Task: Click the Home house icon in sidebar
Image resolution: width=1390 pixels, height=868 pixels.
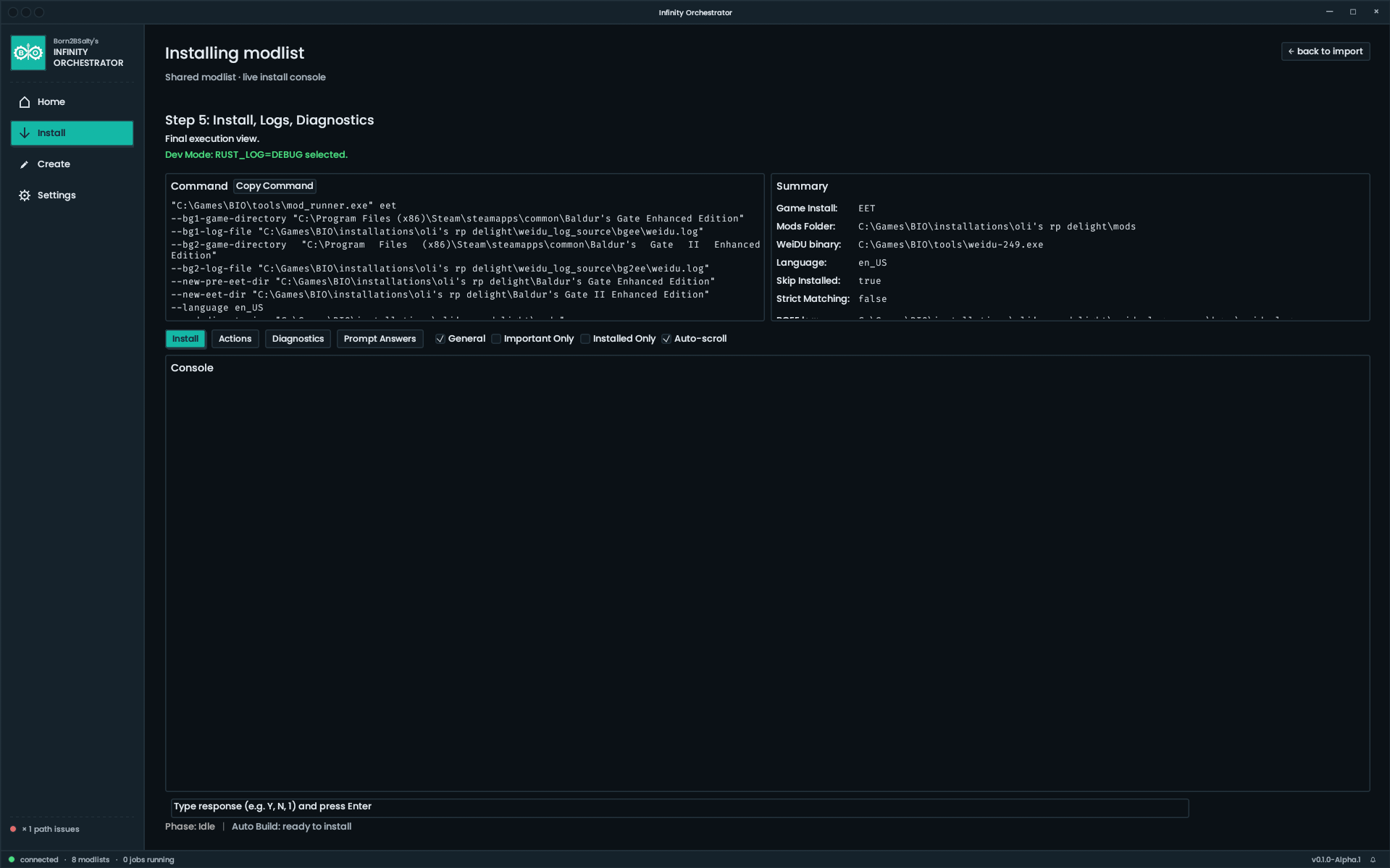Action: (x=25, y=102)
